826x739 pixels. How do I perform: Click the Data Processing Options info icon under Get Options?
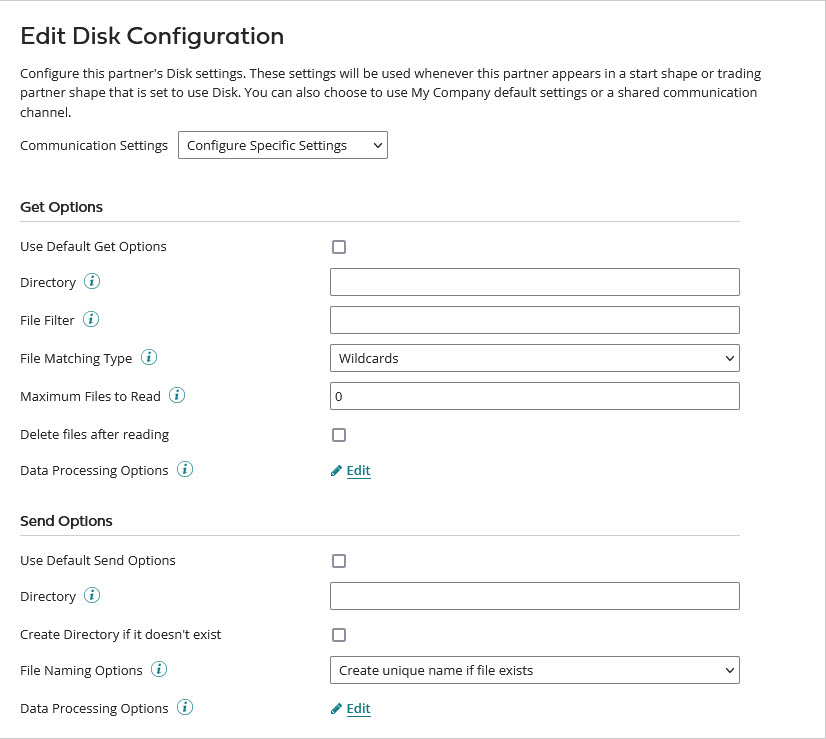coord(184,470)
